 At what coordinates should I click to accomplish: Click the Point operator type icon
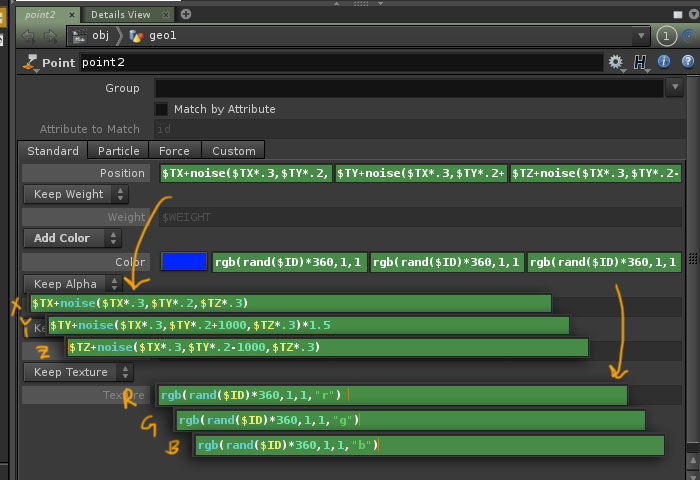click(x=29, y=62)
